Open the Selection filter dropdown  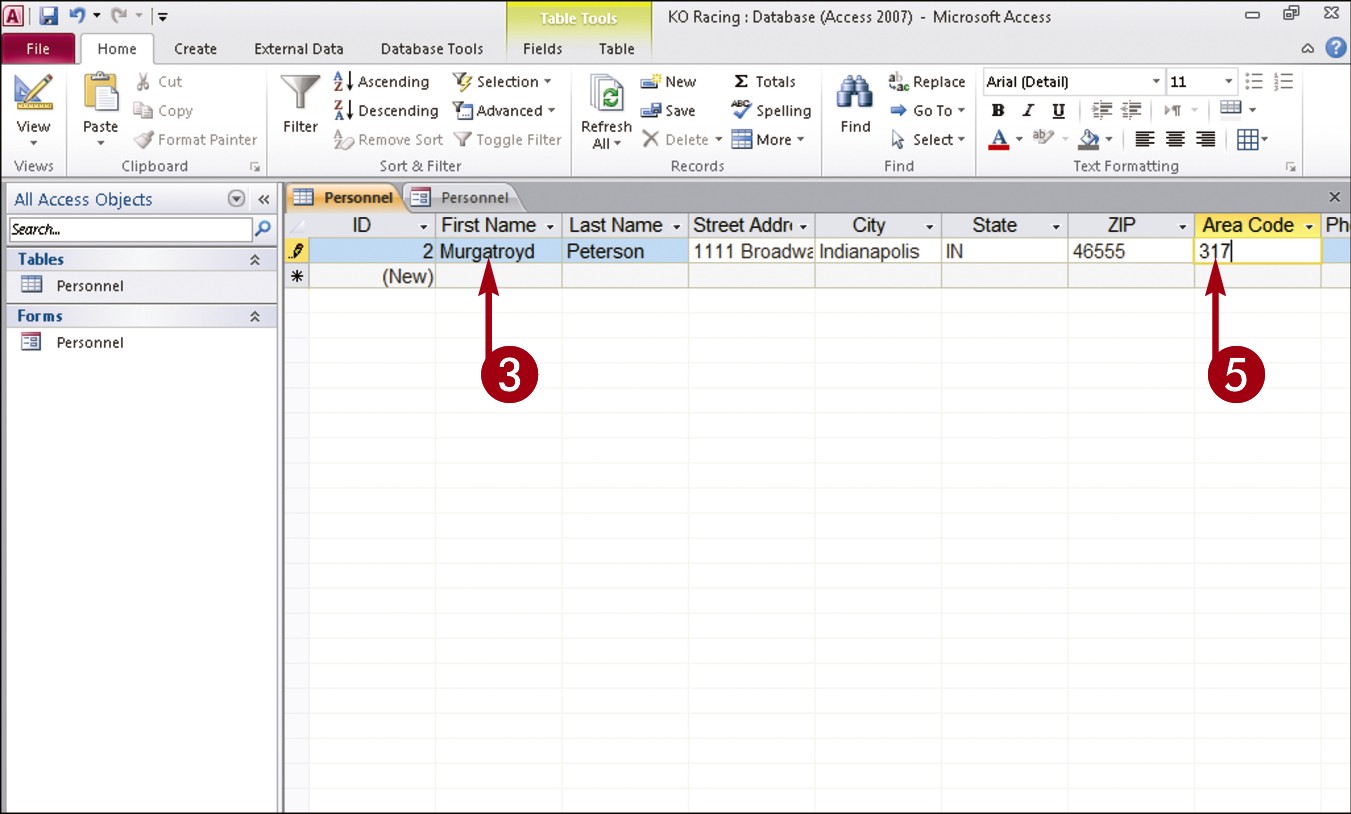coord(502,82)
